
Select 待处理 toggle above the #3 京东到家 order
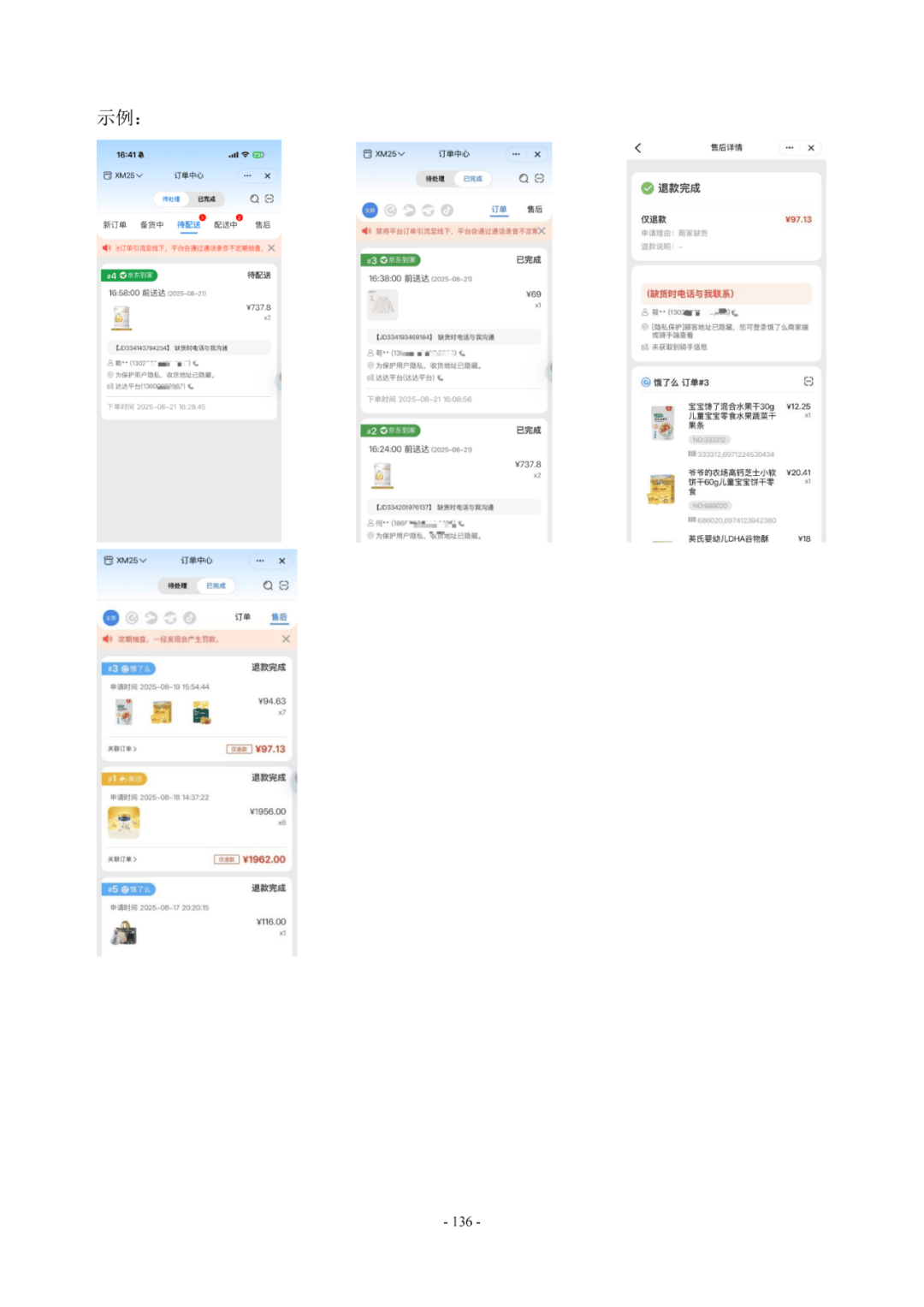pyautogui.click(x=435, y=179)
